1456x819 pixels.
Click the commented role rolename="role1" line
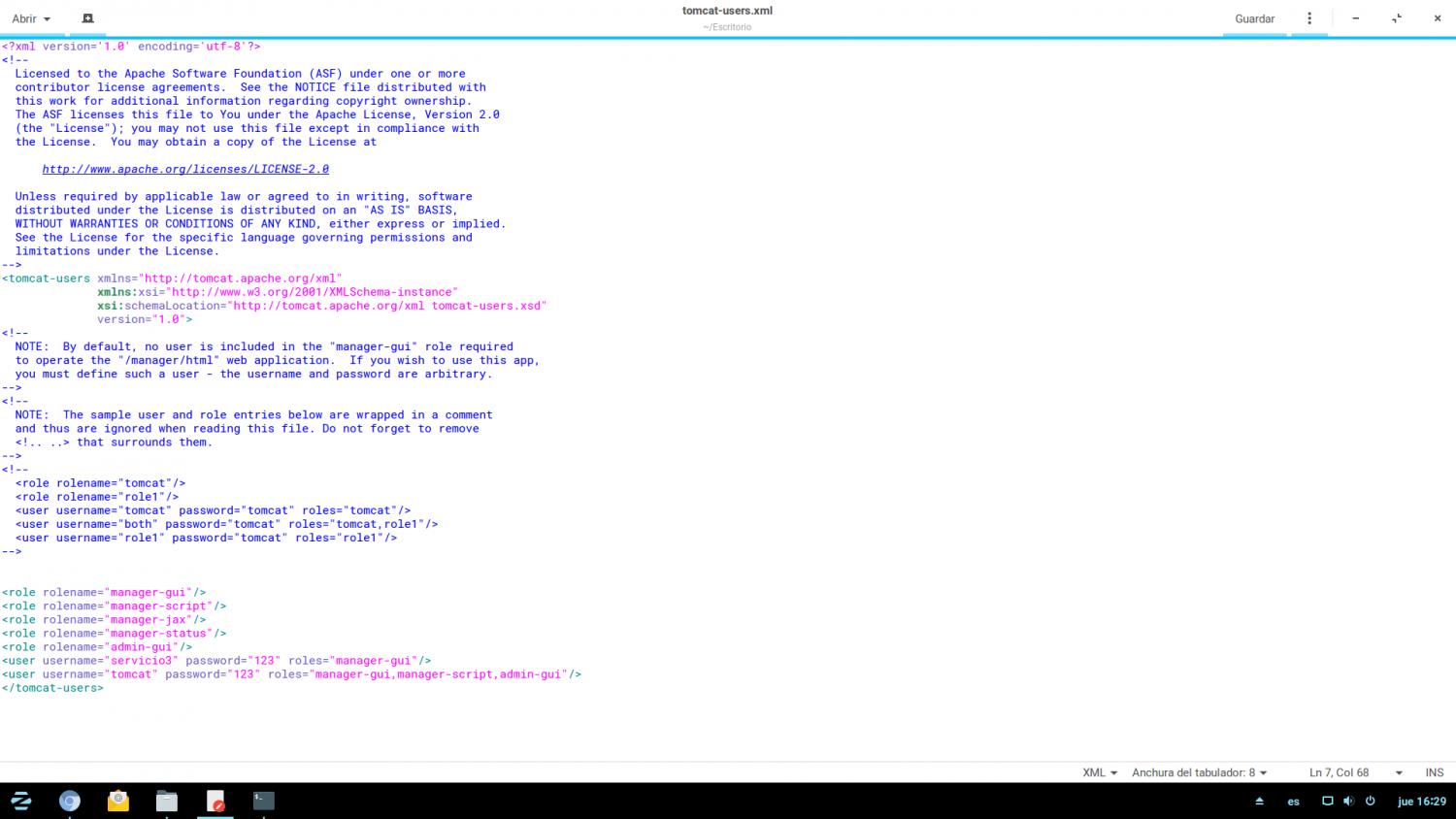pos(97,497)
